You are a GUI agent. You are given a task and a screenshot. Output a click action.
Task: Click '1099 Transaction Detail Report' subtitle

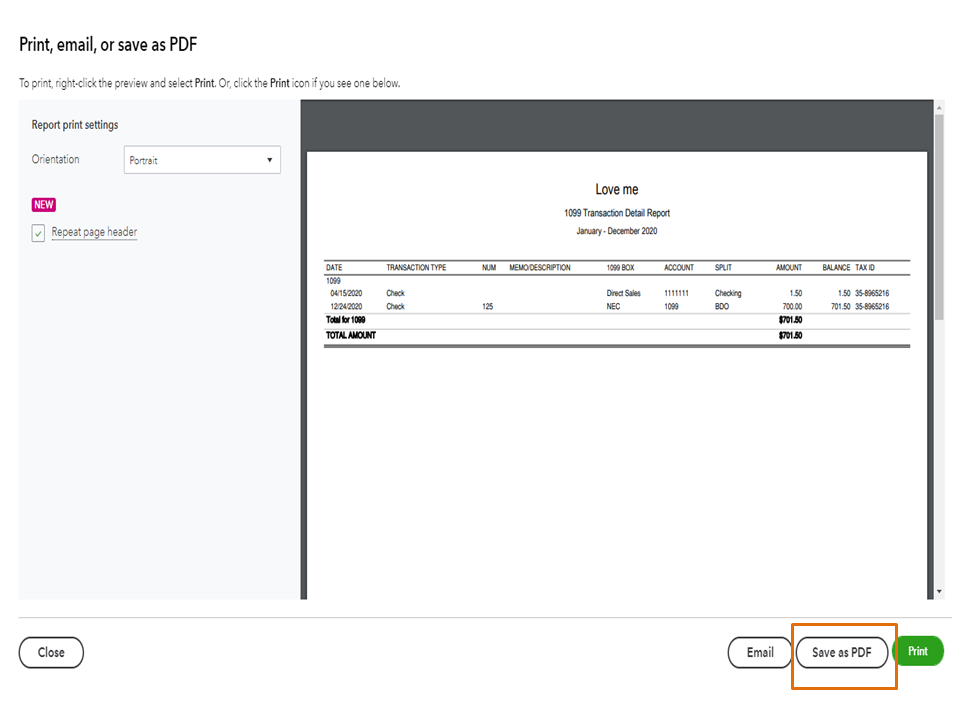click(617, 213)
